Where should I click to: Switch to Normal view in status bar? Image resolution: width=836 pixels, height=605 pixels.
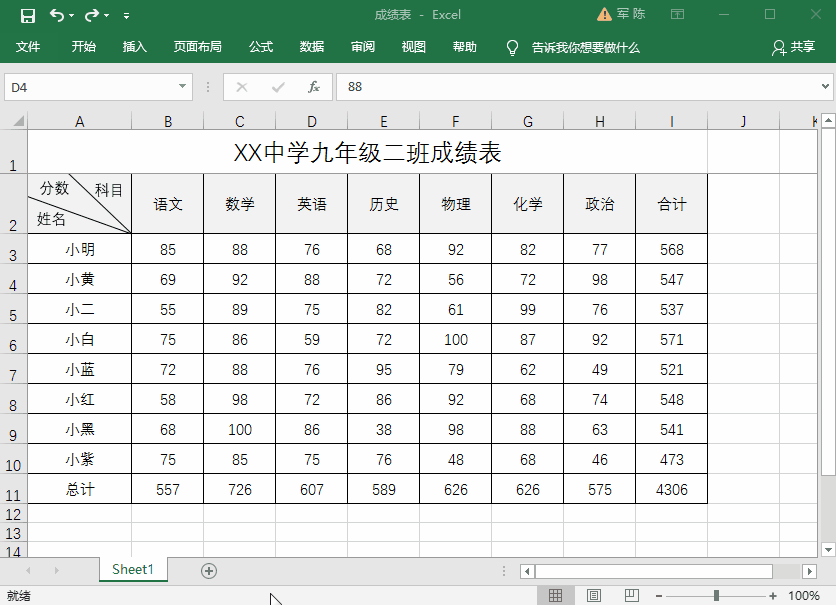[x=555, y=596]
